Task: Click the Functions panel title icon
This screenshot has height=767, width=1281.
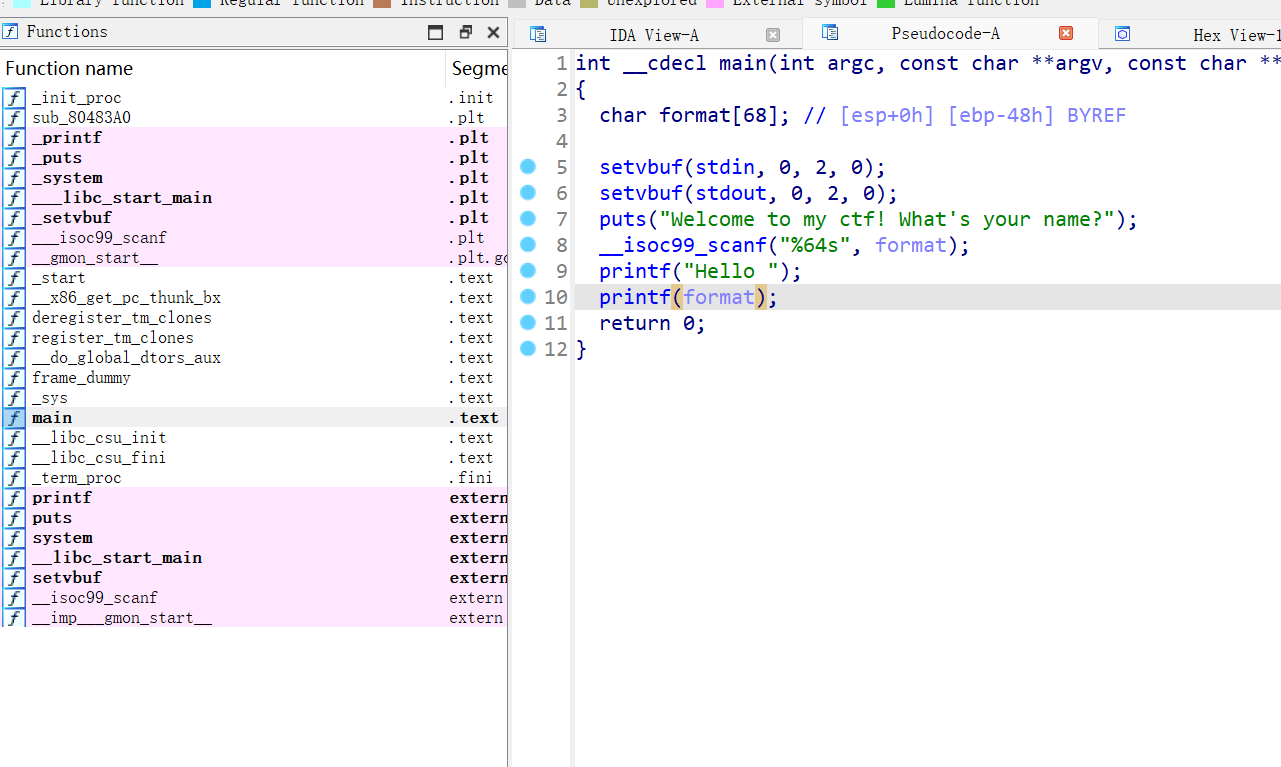Action: [11, 32]
